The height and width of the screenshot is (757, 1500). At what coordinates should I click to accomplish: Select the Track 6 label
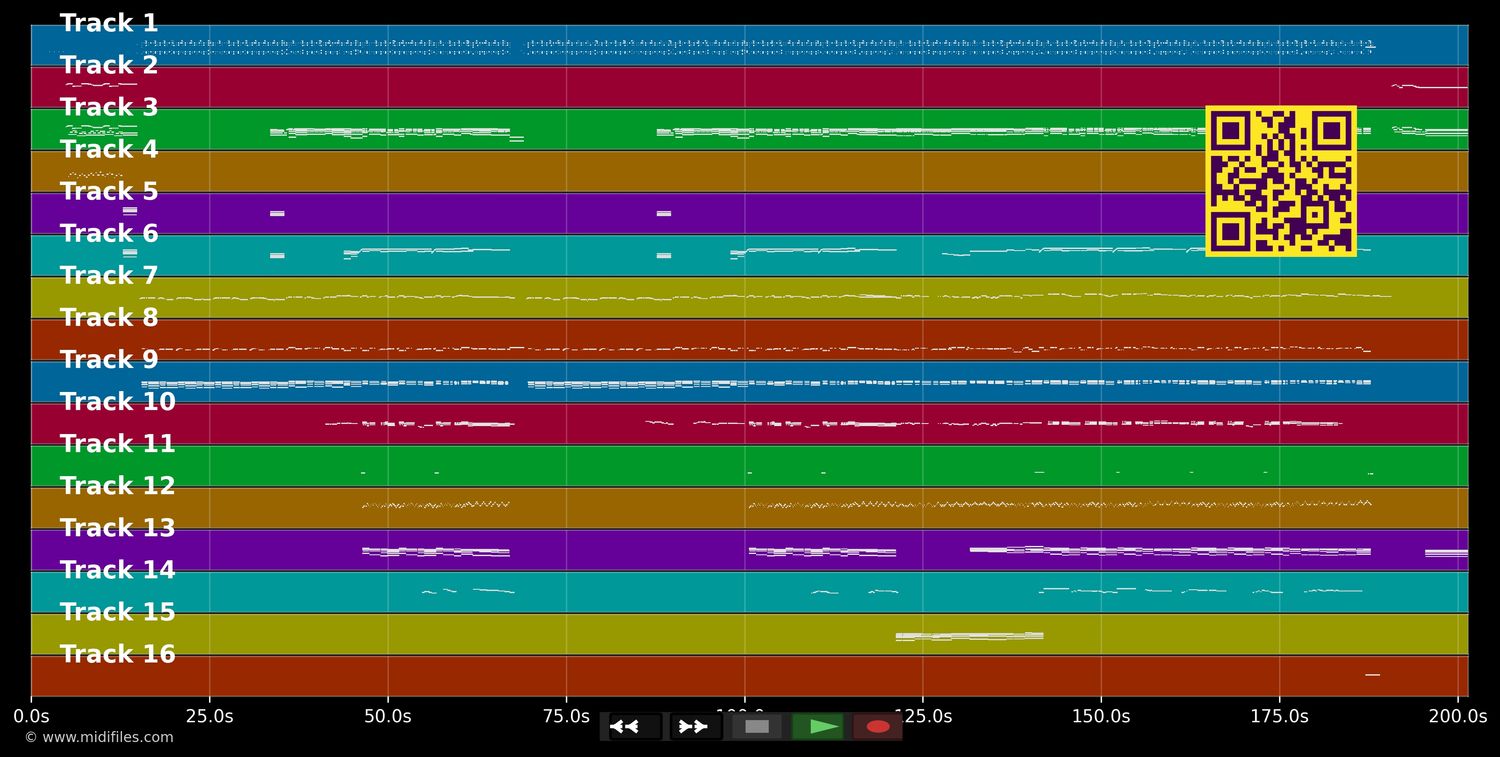point(109,233)
